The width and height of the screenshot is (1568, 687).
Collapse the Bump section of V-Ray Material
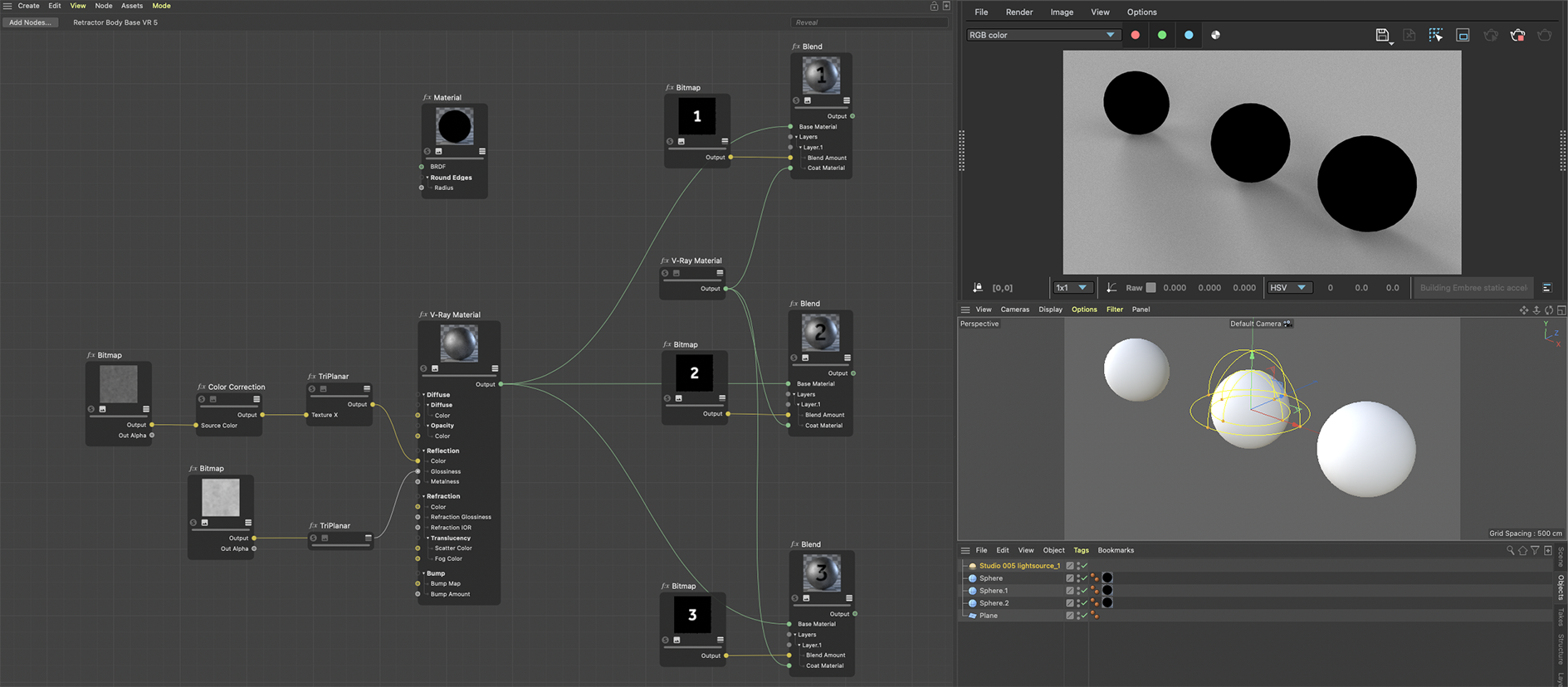(x=424, y=573)
